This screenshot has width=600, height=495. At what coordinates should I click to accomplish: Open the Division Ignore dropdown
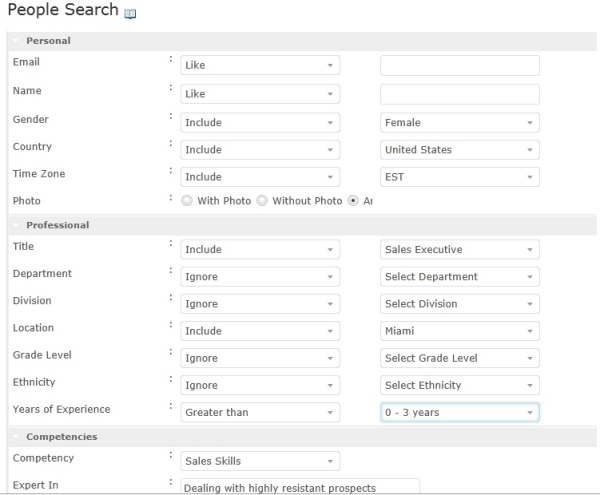tap(260, 304)
